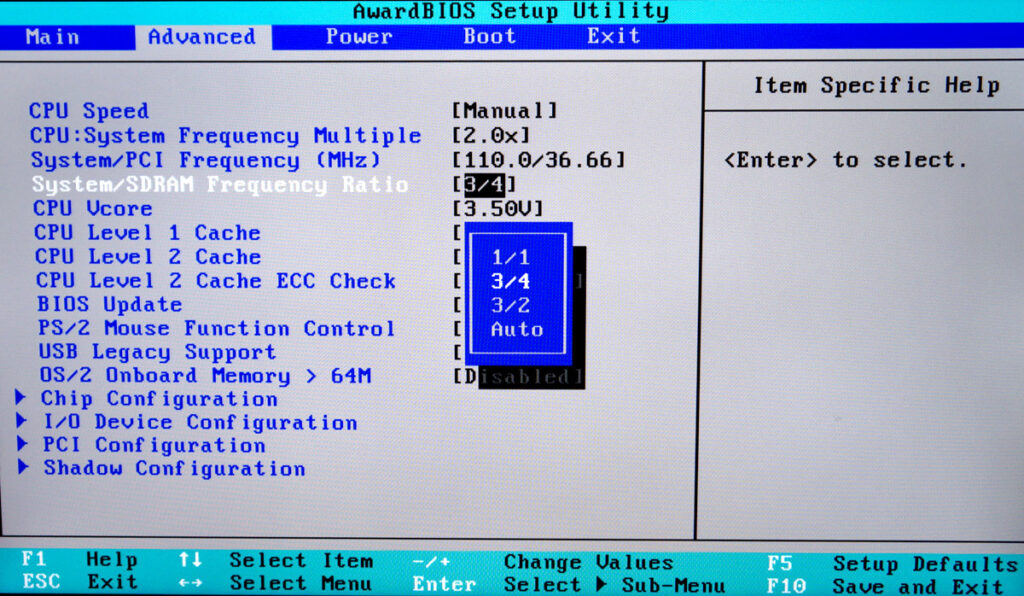1024x596 pixels.
Task: Select the CPU Vcore 3.50V value
Action: pyautogui.click(x=497, y=209)
